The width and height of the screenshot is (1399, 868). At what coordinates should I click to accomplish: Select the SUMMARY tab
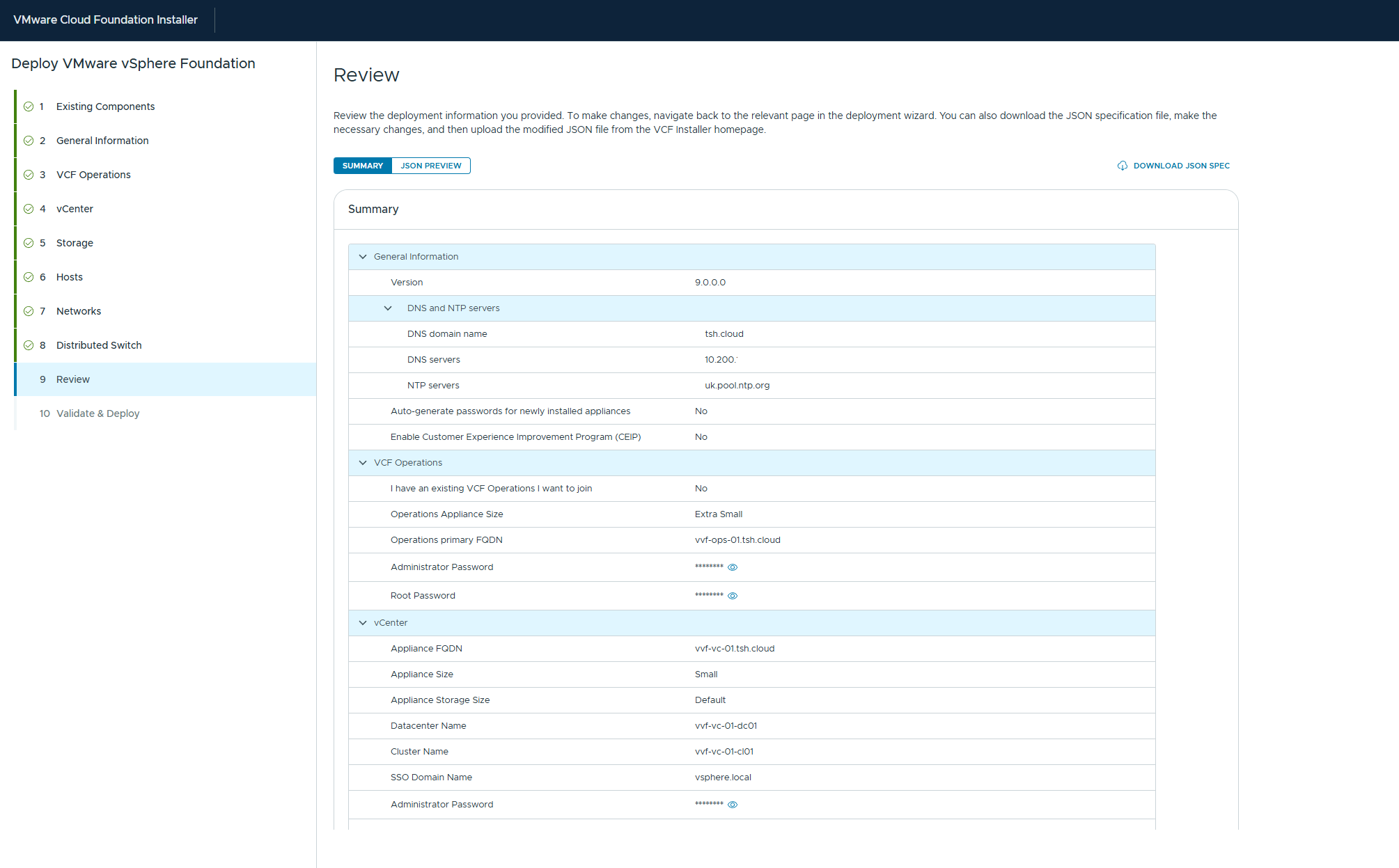point(362,166)
